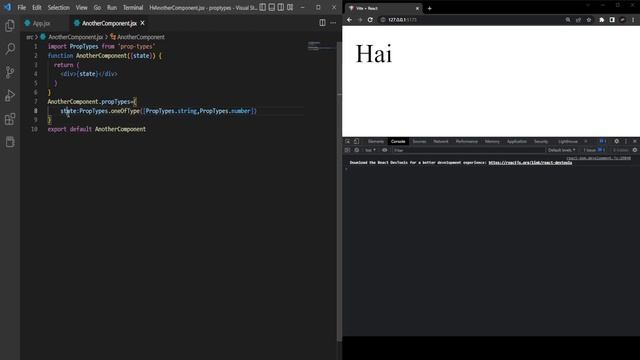The width and height of the screenshot is (640, 360).
Task: Clear the console
Action: [x=357, y=150]
